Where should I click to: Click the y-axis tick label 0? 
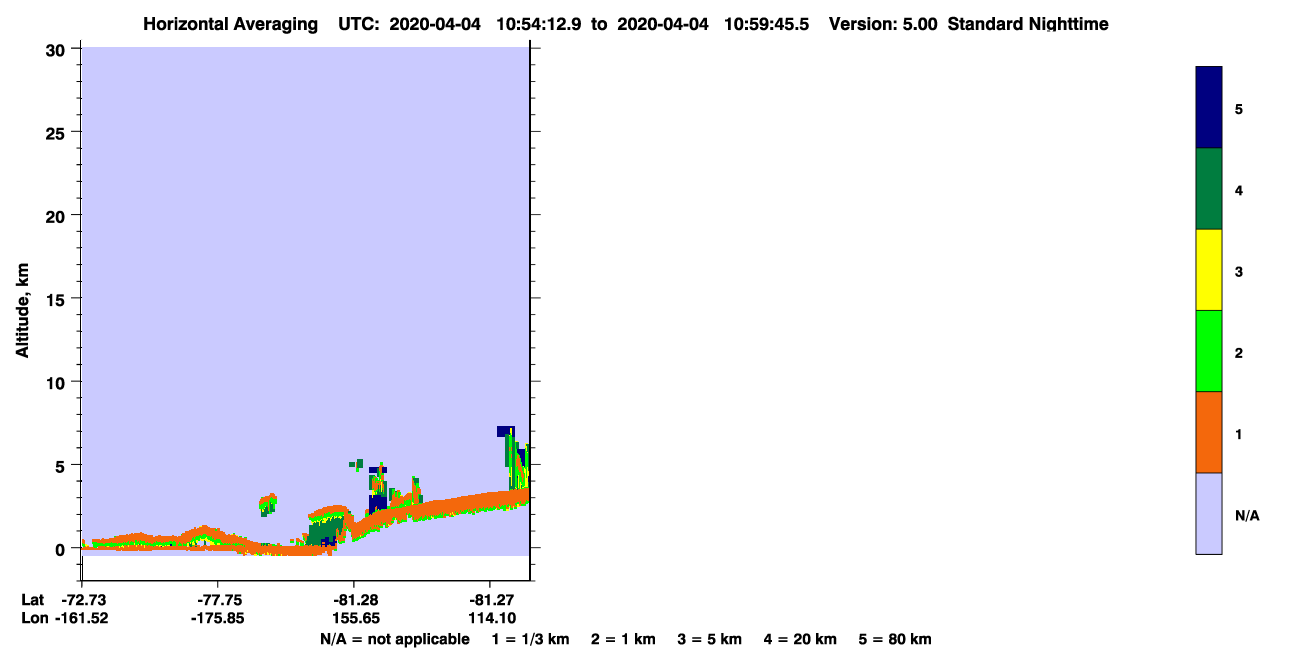coord(62,549)
